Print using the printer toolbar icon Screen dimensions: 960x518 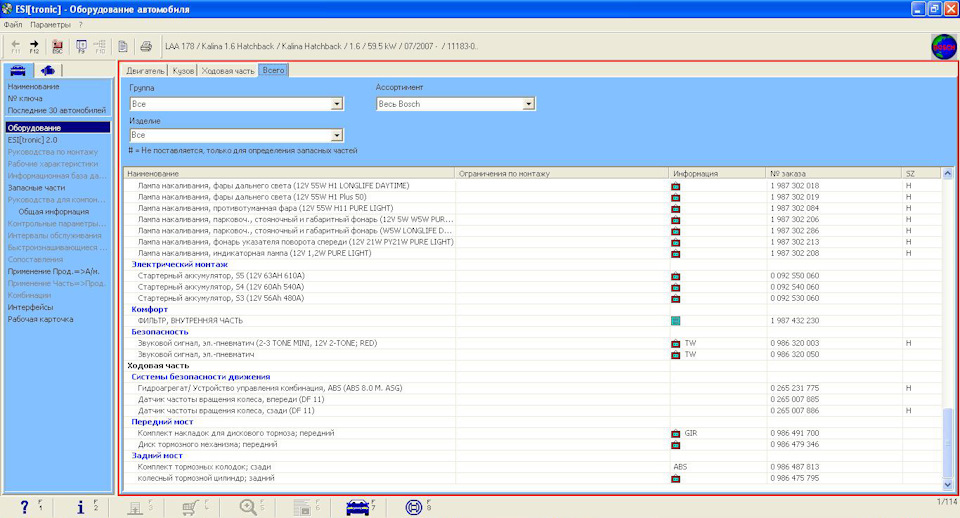coord(146,46)
